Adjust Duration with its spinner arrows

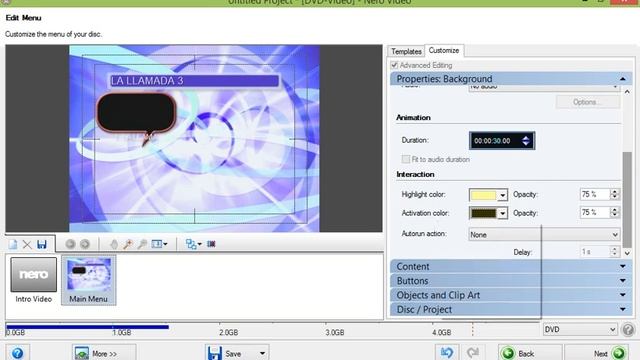[x=526, y=141]
